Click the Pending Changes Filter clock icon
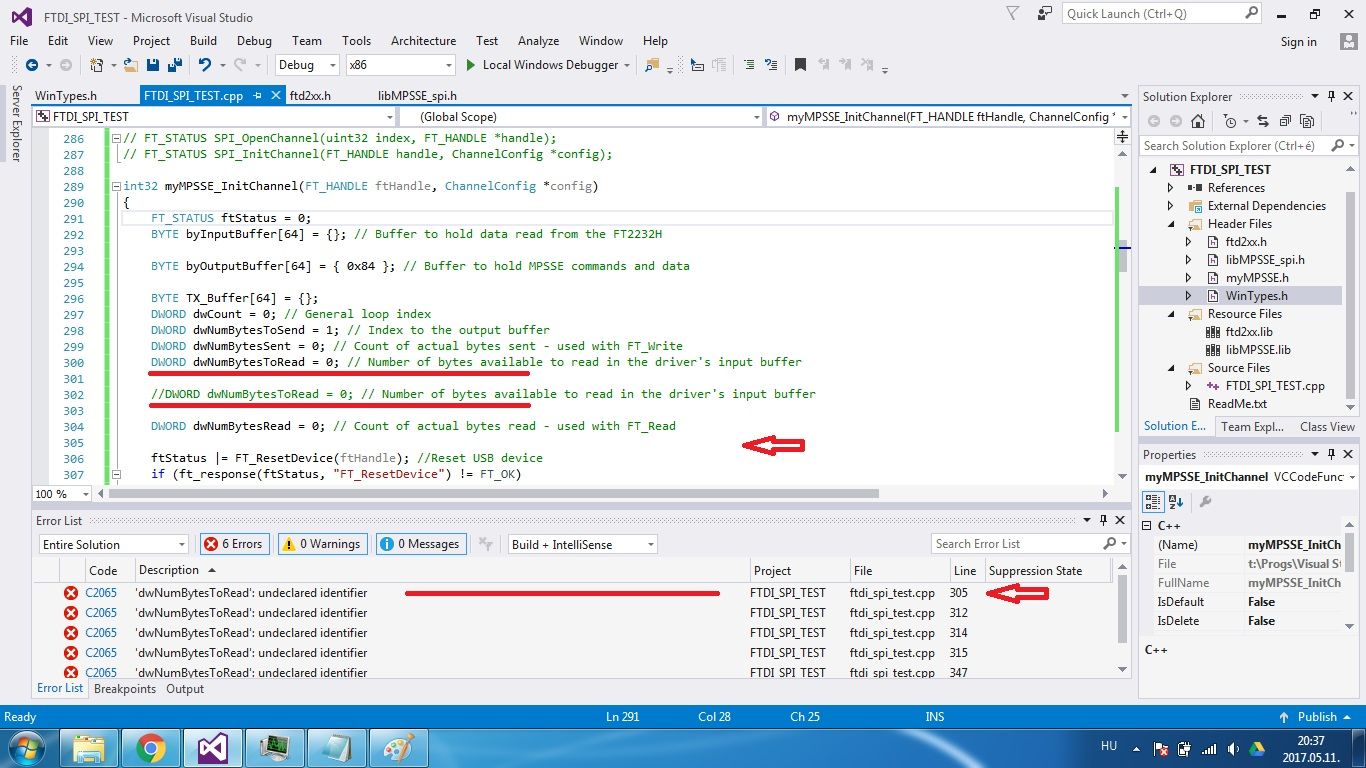The height and width of the screenshot is (768, 1366). pyautogui.click(x=1230, y=121)
